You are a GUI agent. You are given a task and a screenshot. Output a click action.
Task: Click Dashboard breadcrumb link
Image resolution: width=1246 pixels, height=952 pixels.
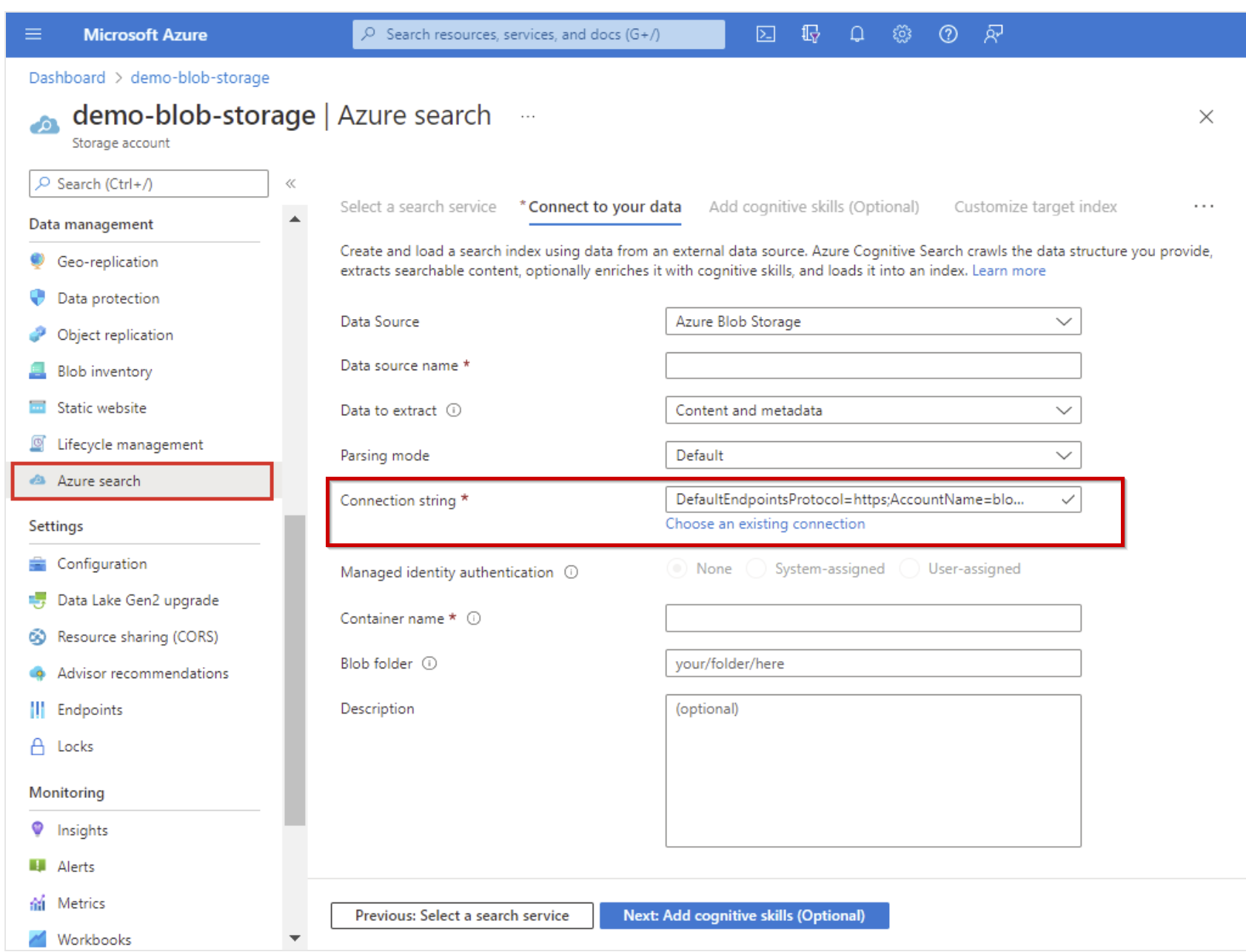click(x=67, y=78)
